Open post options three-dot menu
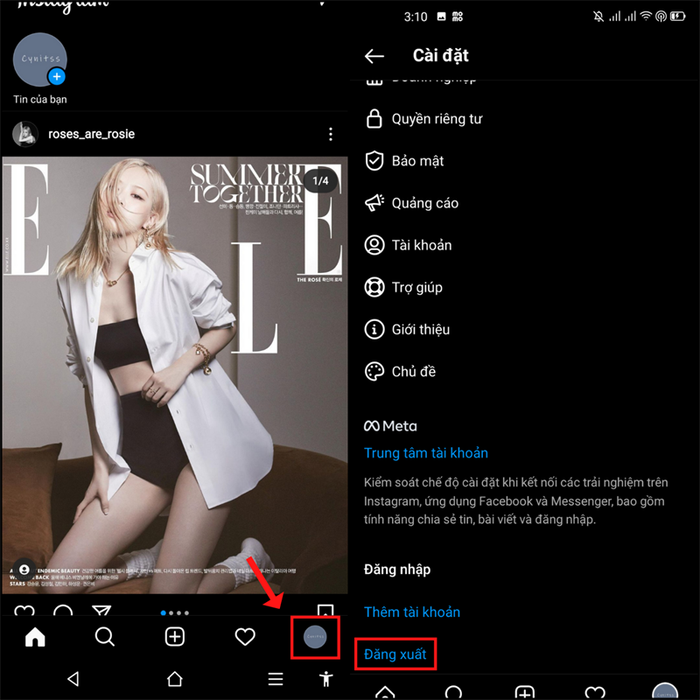700x700 pixels. click(330, 134)
